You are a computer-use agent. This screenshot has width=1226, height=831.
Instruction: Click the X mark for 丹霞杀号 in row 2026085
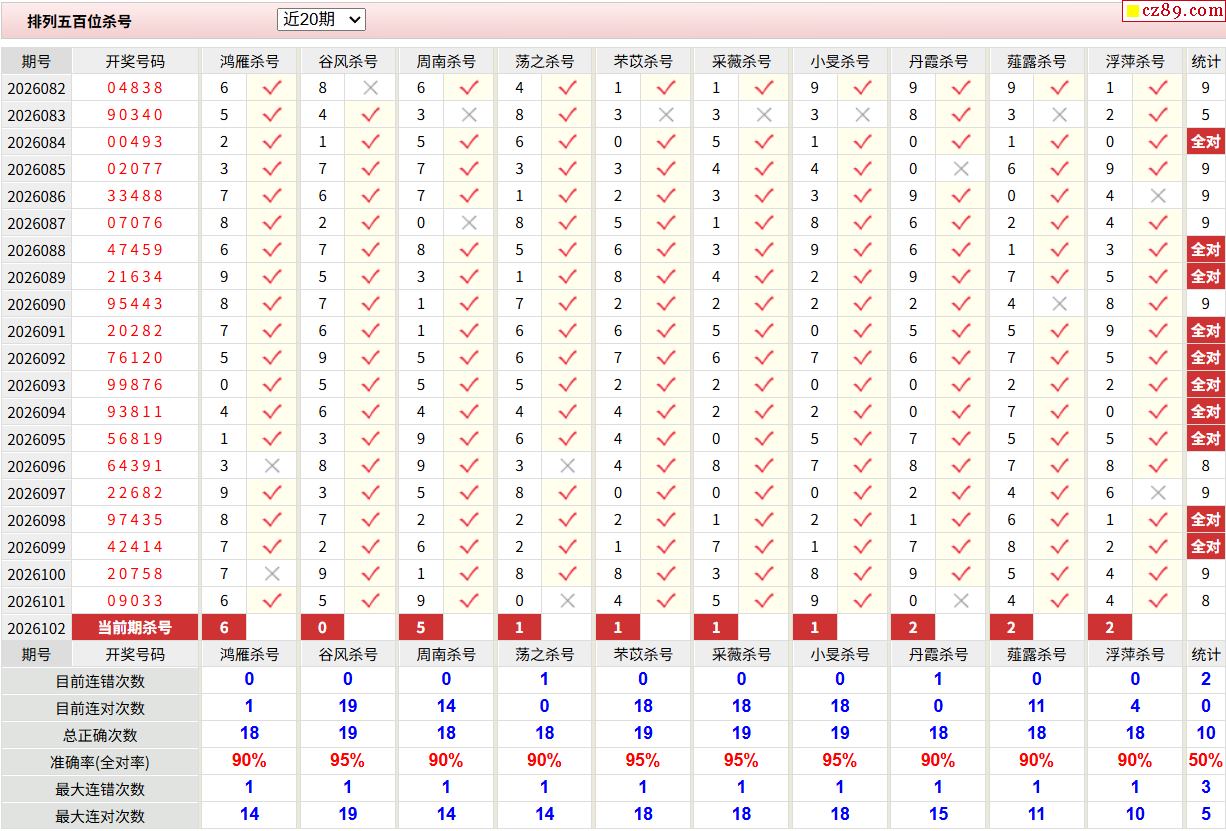[x=961, y=169]
